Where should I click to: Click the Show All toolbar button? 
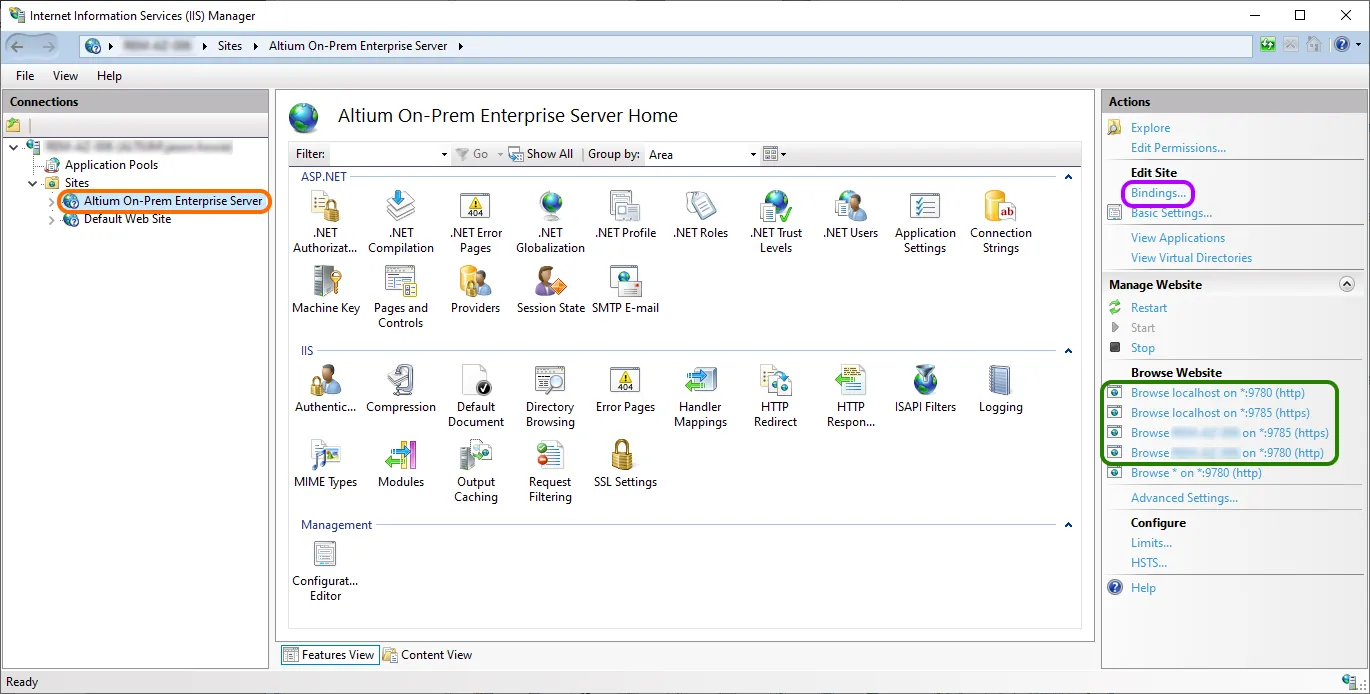tap(541, 154)
